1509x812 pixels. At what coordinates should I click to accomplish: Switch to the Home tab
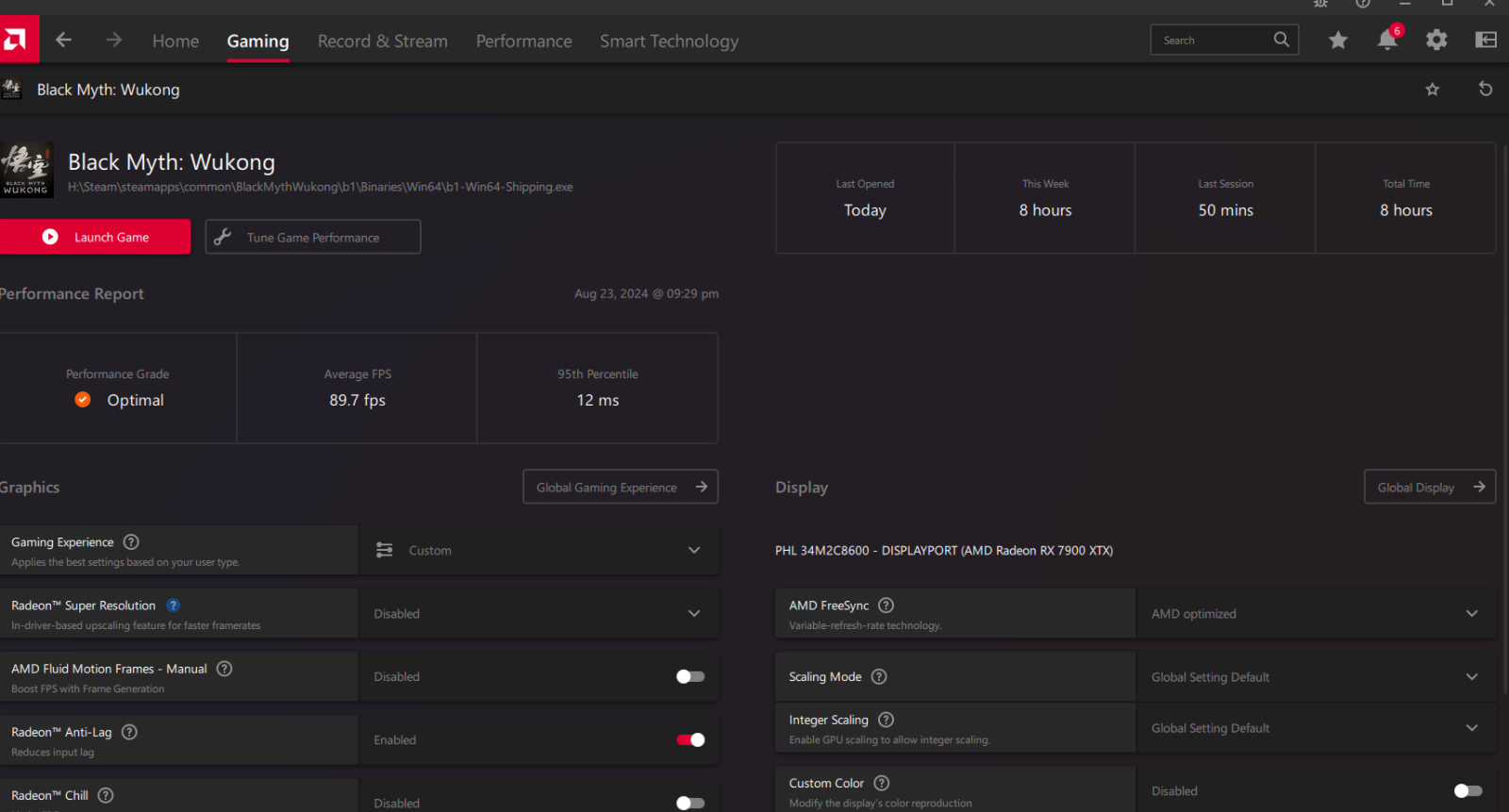pos(175,41)
